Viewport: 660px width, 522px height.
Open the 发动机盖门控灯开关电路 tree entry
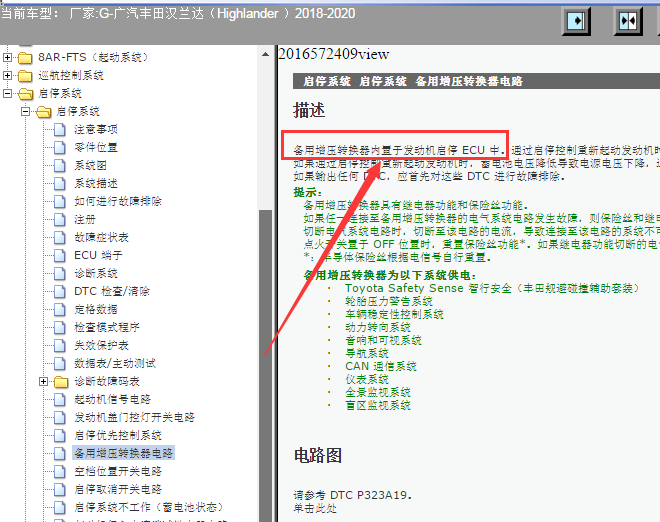tap(134, 417)
